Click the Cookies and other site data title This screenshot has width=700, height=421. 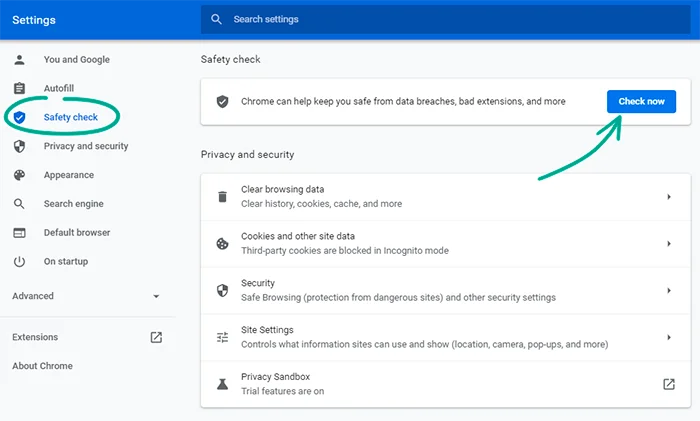[x=298, y=236]
